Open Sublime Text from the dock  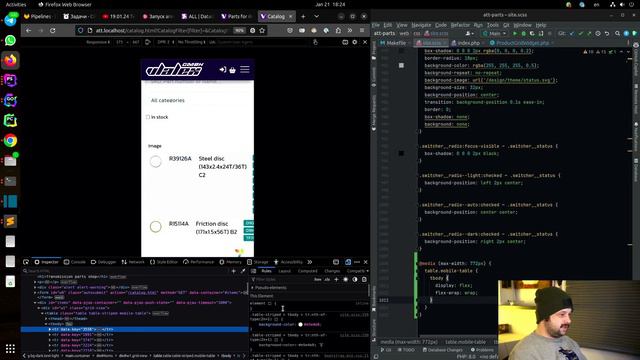coord(10,221)
